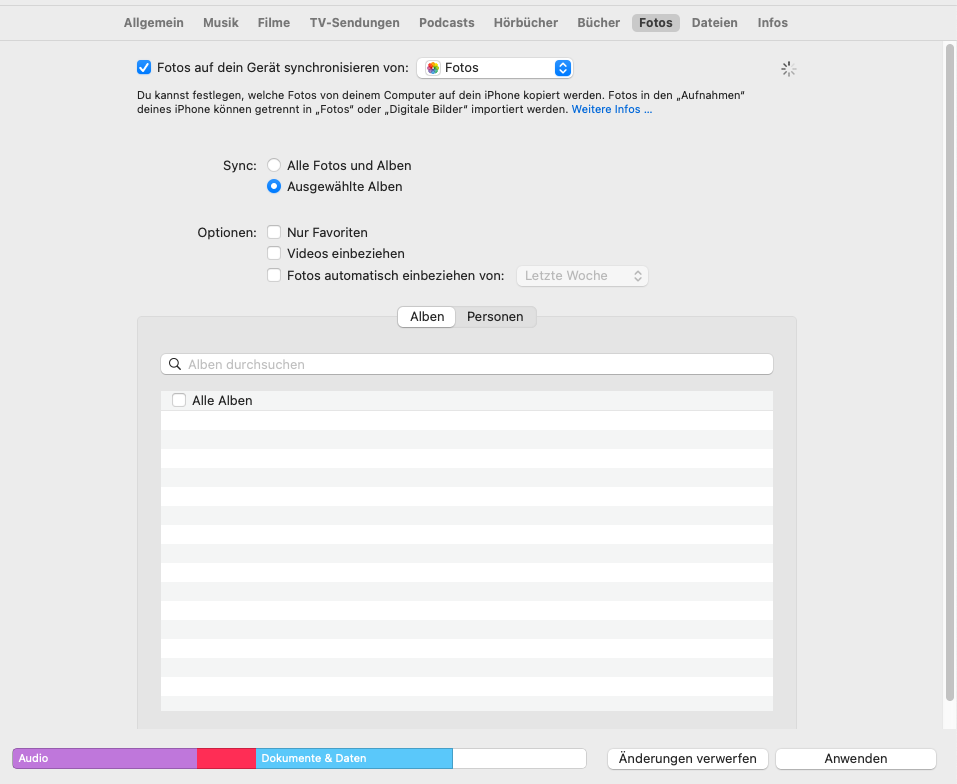The width and height of the screenshot is (957, 784).
Task: Open the Hörbücher tab
Action: click(525, 23)
